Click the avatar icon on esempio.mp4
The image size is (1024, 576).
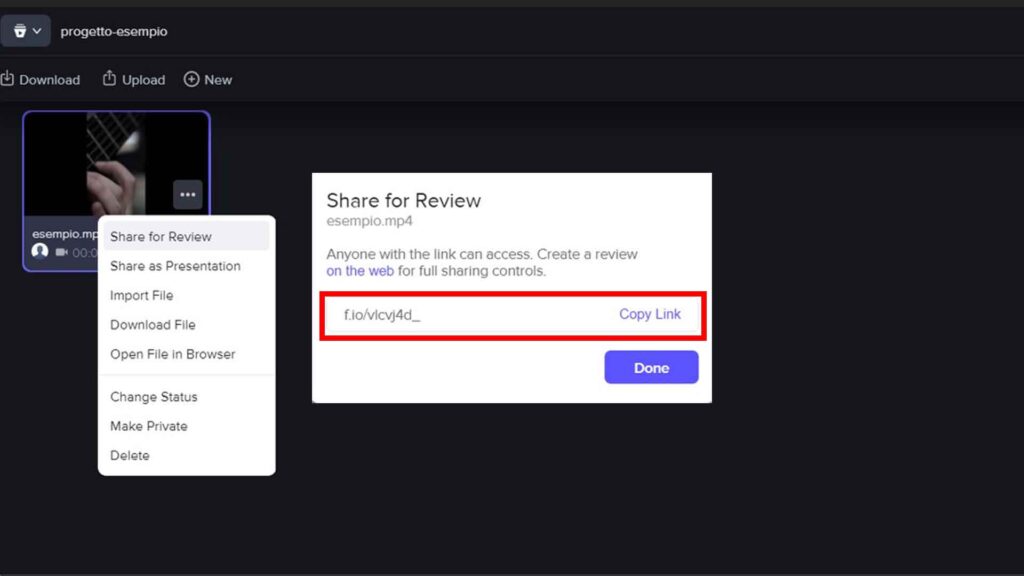tap(39, 251)
